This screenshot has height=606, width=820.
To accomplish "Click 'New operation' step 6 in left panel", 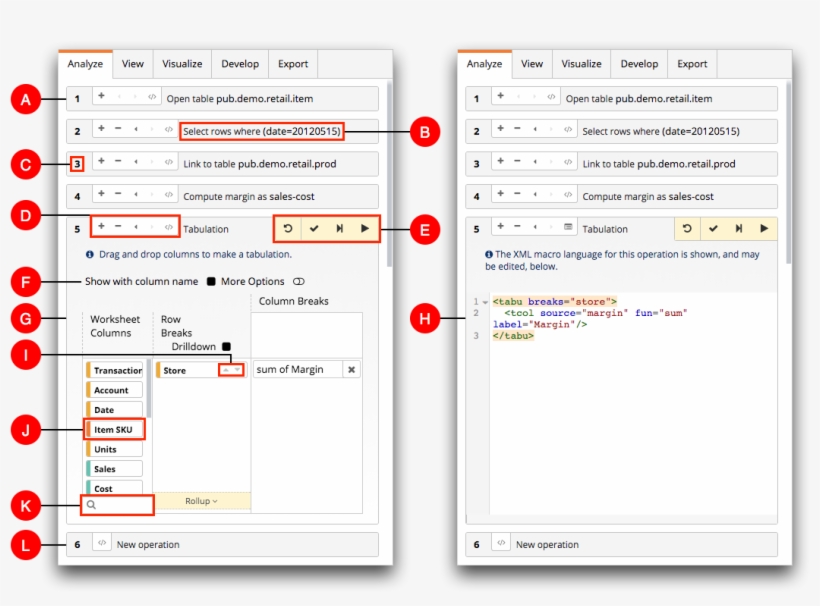I will point(148,545).
